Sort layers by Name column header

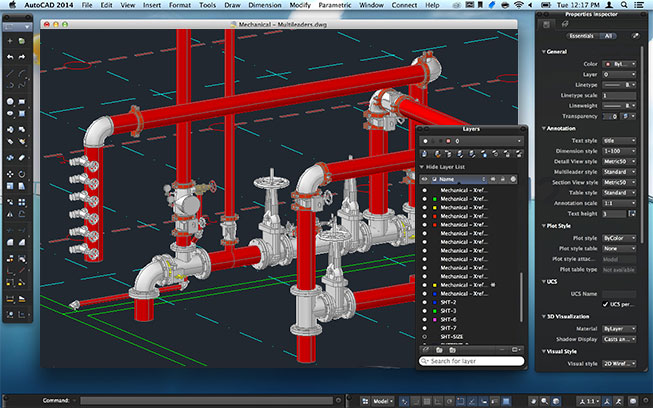[459, 179]
